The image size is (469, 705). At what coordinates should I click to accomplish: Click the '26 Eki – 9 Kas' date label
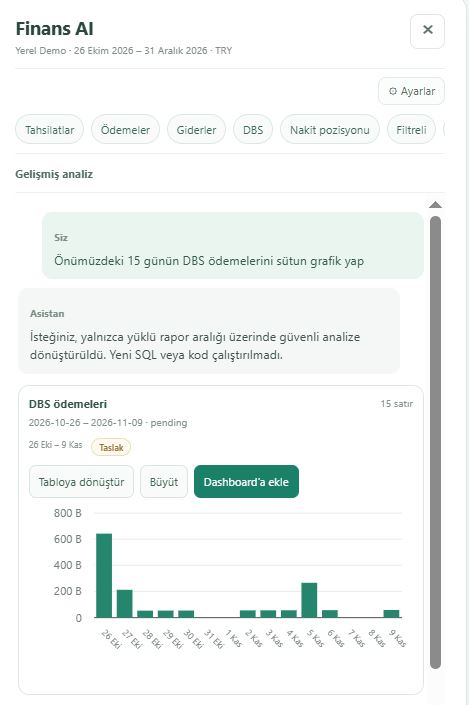55,445
